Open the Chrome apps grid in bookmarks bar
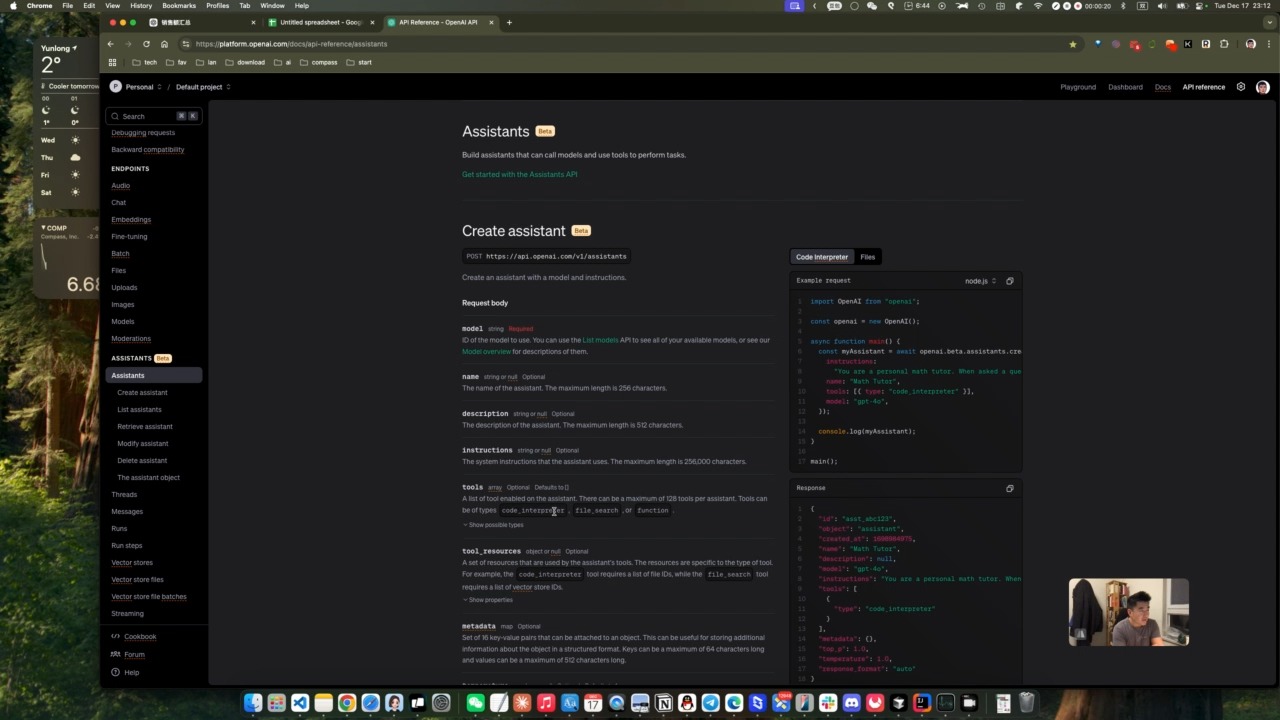 (x=112, y=62)
